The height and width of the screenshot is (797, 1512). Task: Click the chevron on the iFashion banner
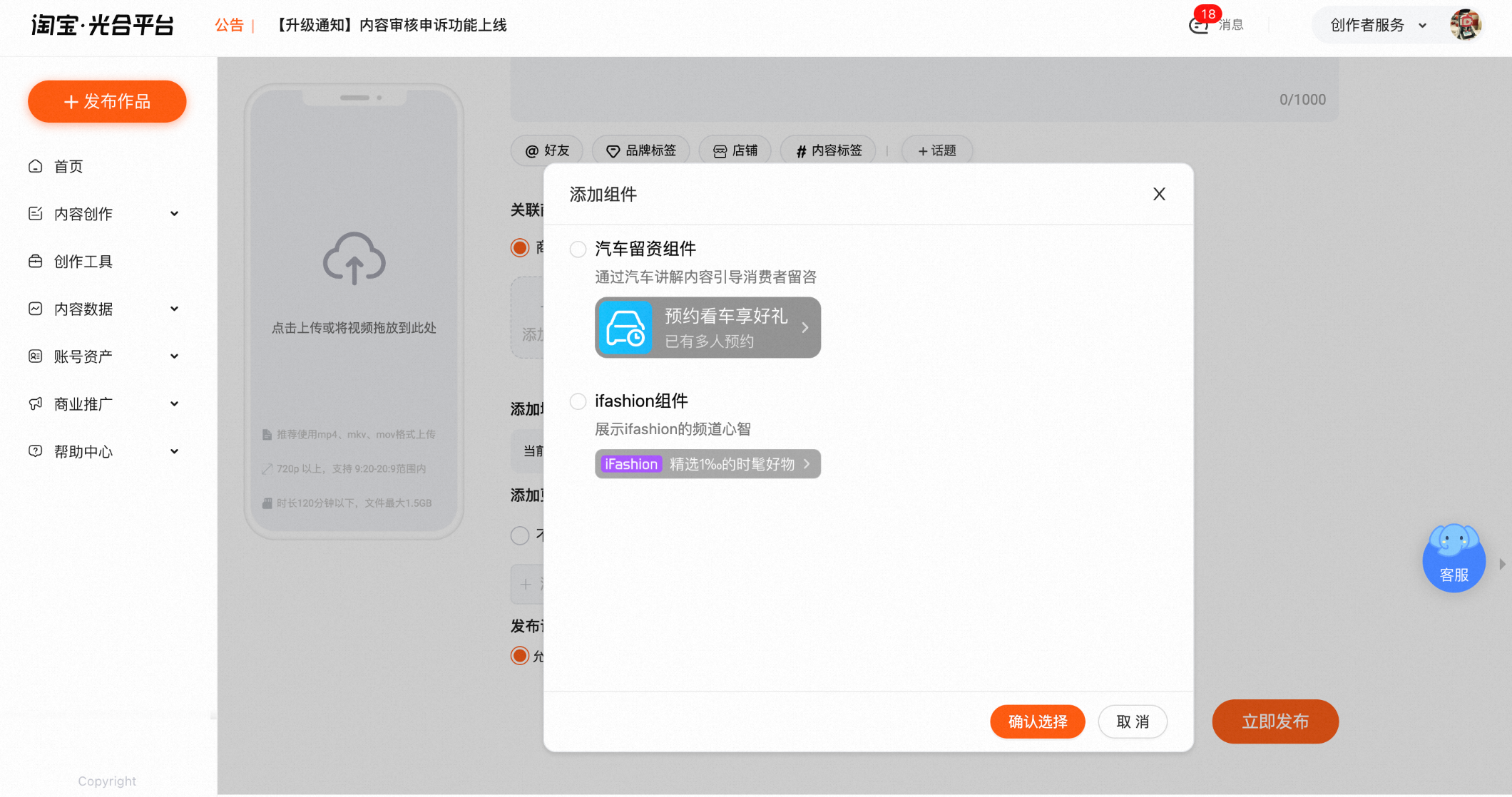(x=807, y=464)
